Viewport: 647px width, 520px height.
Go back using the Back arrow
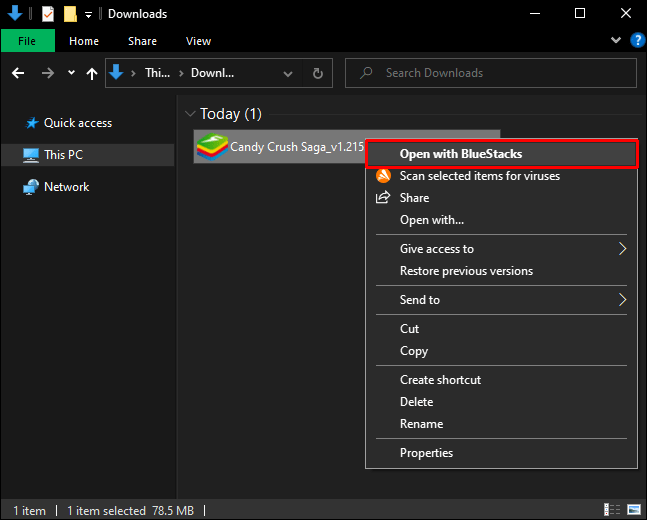(x=18, y=73)
